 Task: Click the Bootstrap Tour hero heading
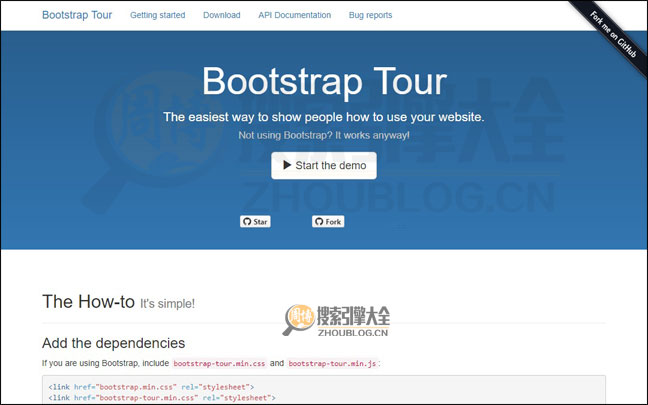point(324,81)
